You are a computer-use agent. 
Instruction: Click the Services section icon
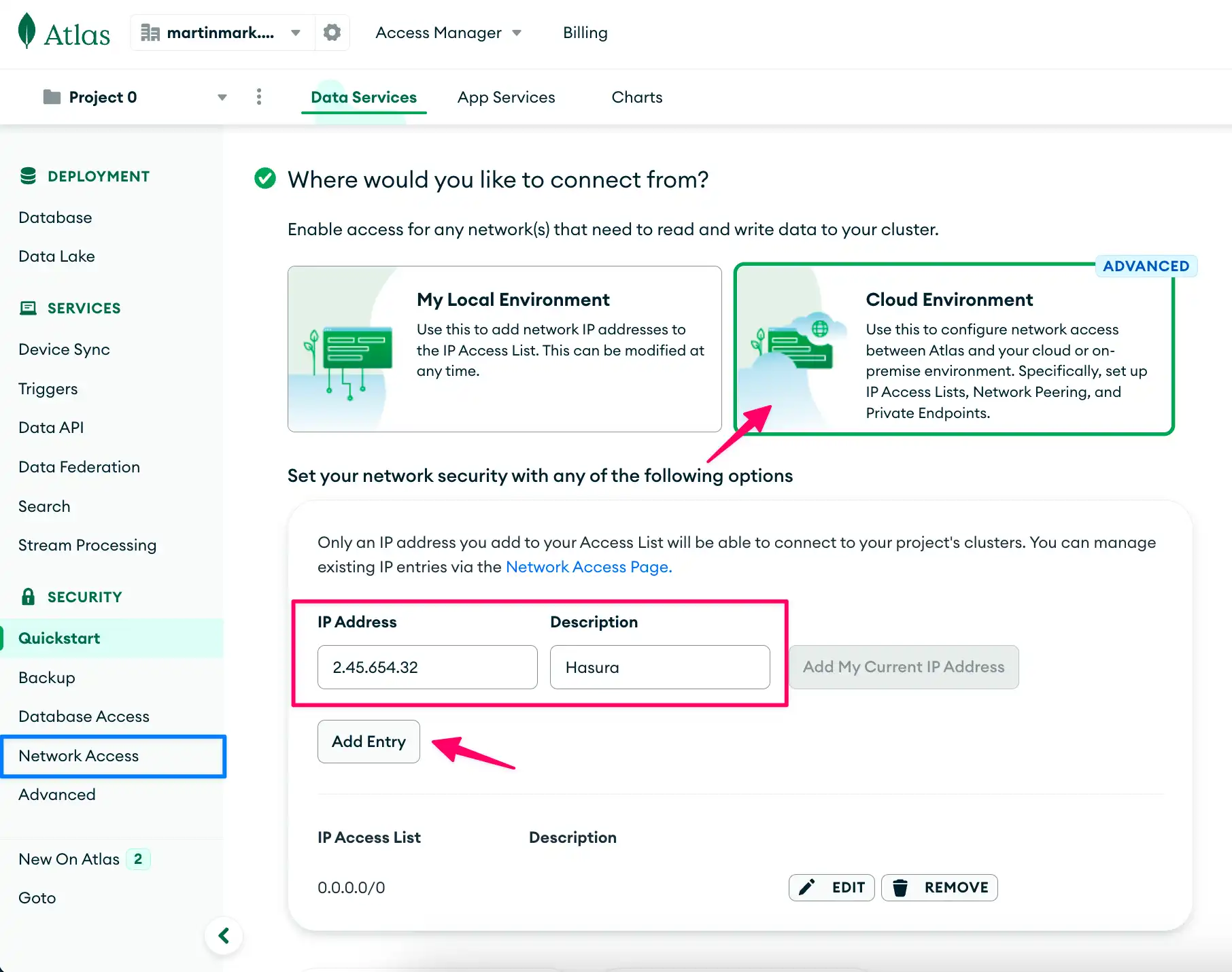tap(28, 308)
